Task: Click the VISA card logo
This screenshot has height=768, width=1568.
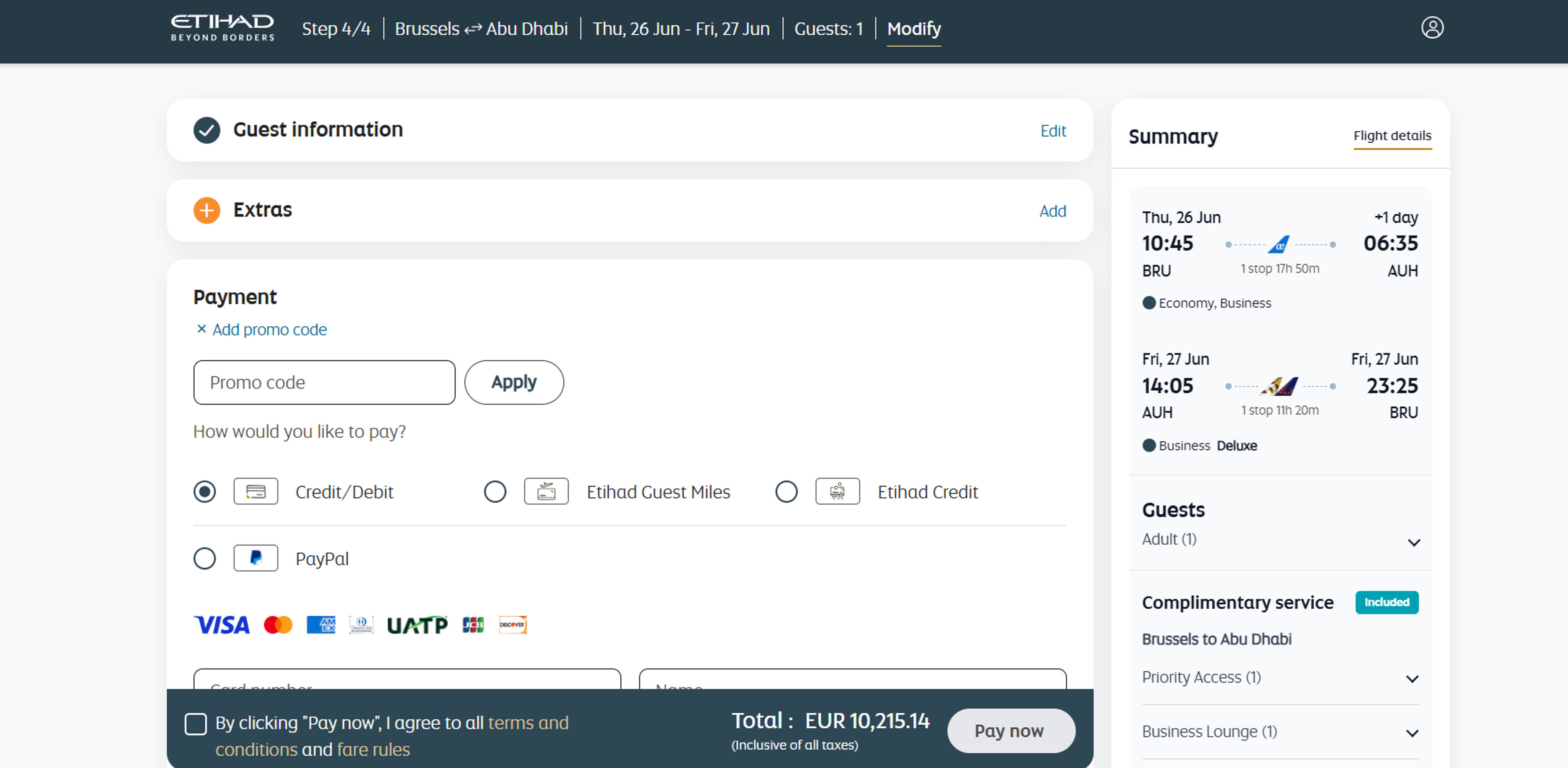Action: click(x=222, y=625)
